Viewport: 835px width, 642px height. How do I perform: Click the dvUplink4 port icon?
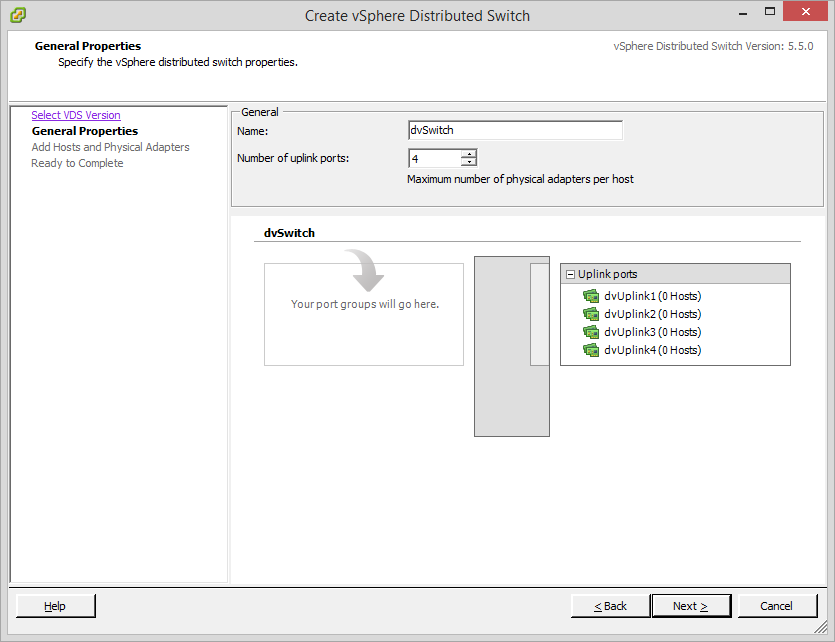(x=590, y=350)
